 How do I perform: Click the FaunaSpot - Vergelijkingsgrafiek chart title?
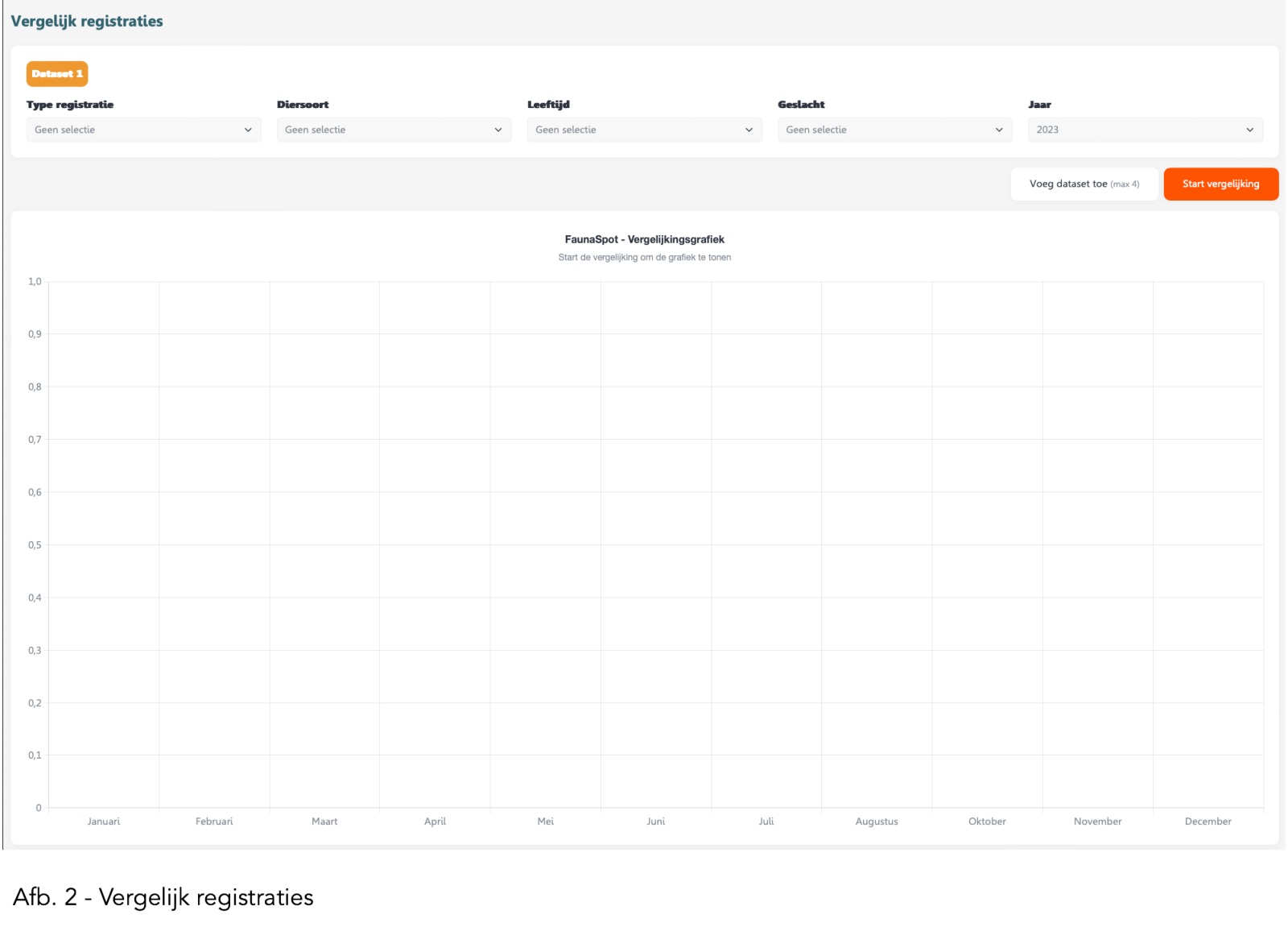[x=644, y=239]
